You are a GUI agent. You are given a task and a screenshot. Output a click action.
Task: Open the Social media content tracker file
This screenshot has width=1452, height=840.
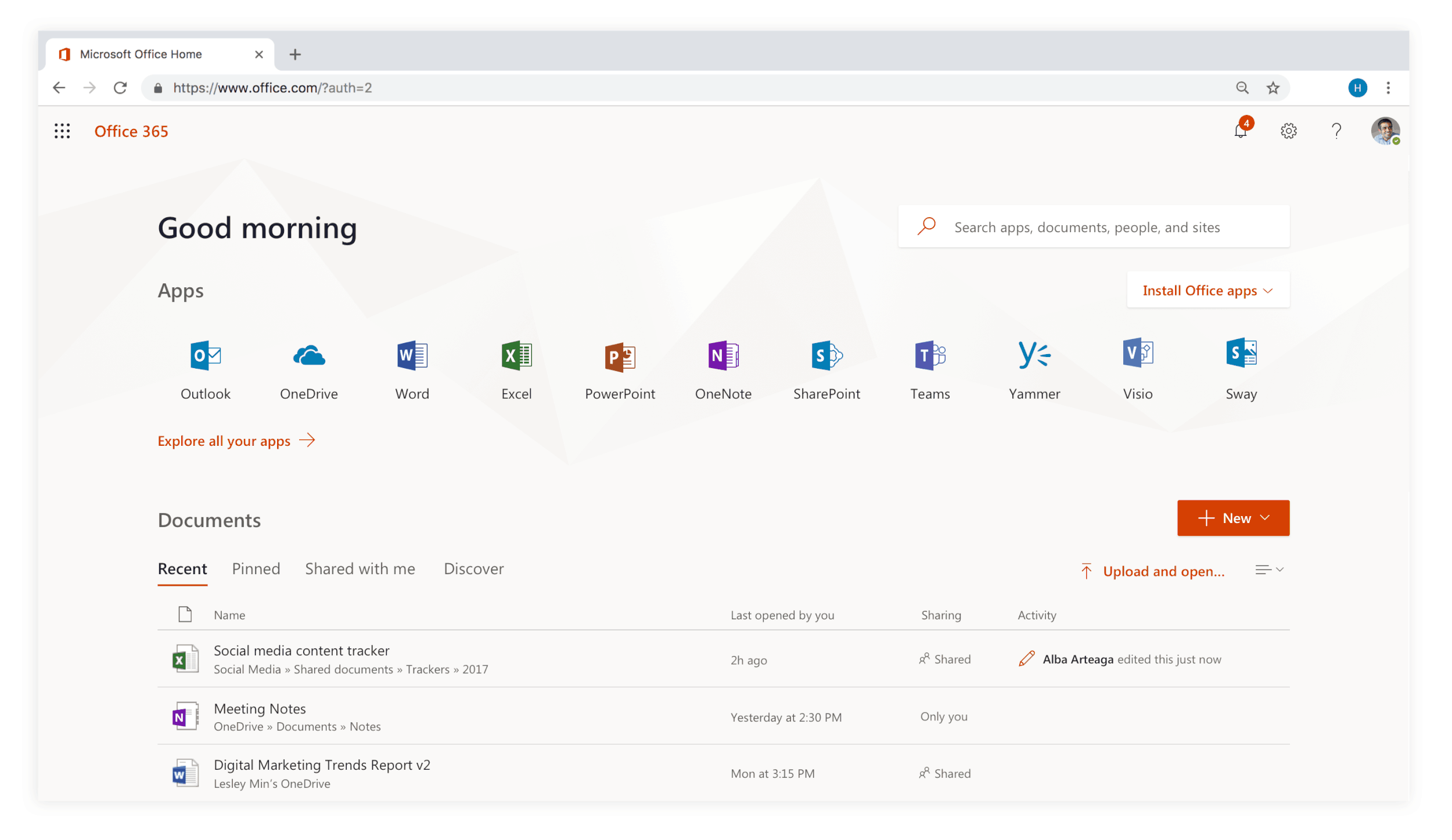coord(301,651)
